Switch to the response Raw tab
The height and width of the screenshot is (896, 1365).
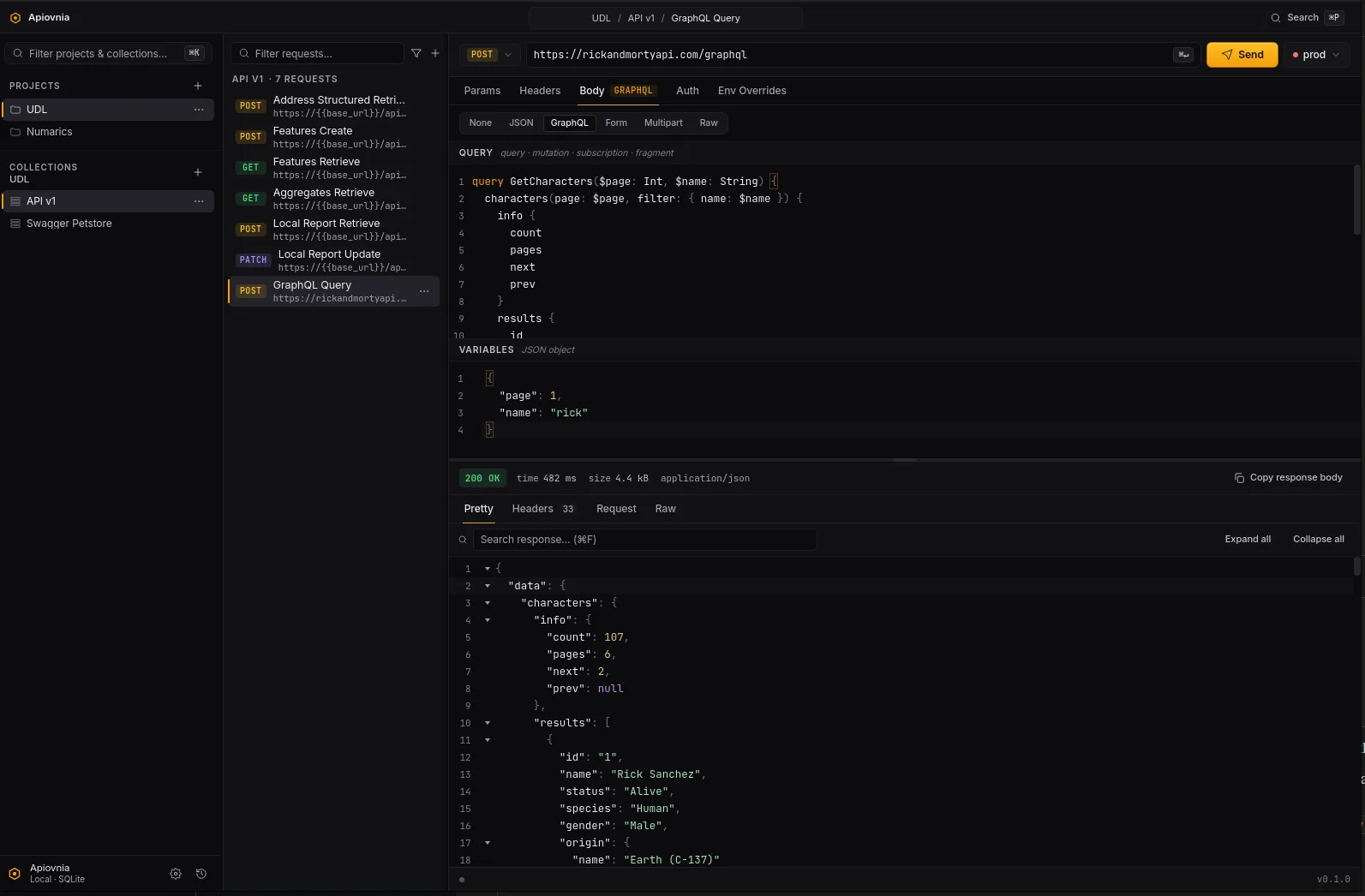click(666, 509)
